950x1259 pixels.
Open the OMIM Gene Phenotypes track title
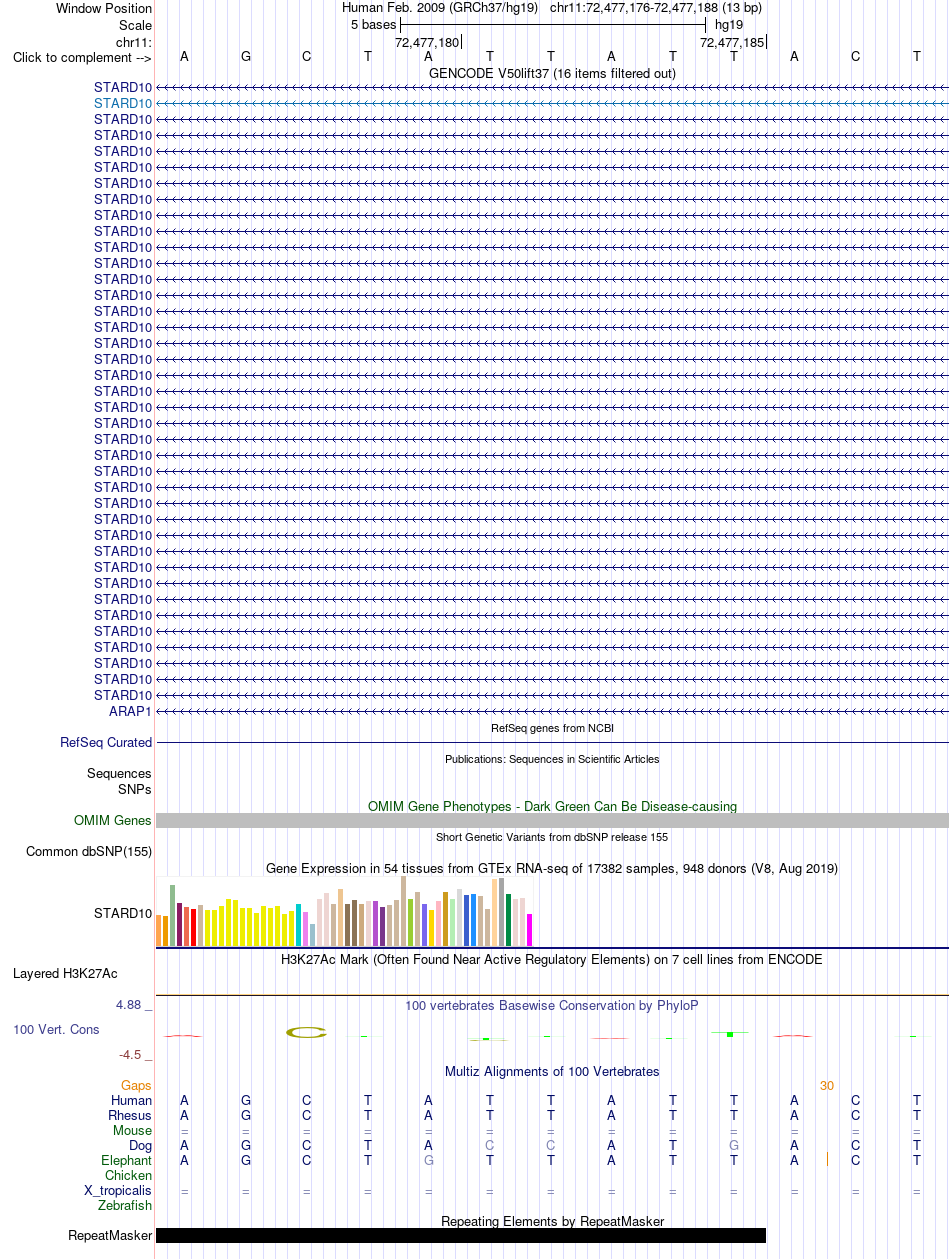[552, 806]
